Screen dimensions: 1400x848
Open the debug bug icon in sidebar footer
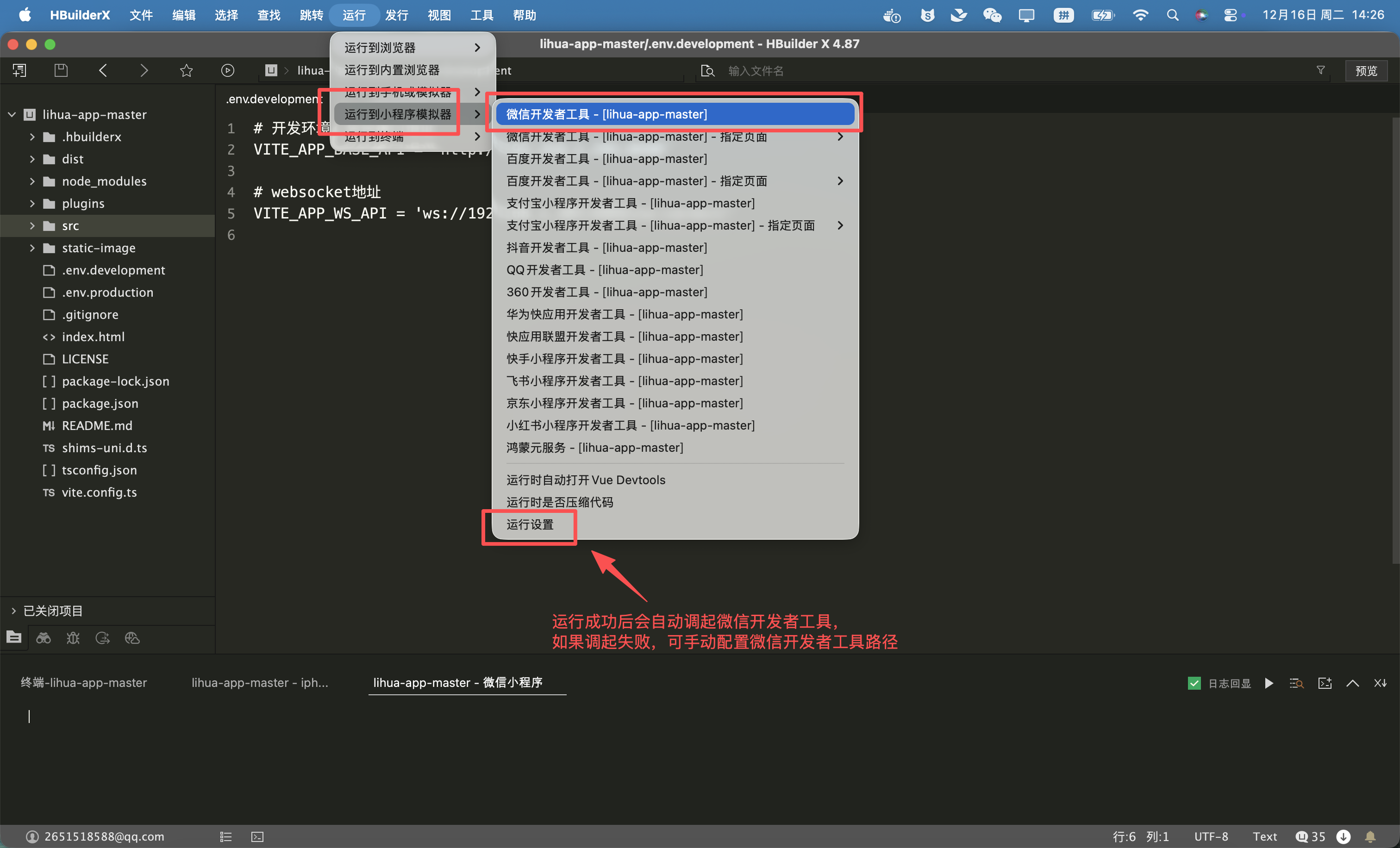[73, 638]
